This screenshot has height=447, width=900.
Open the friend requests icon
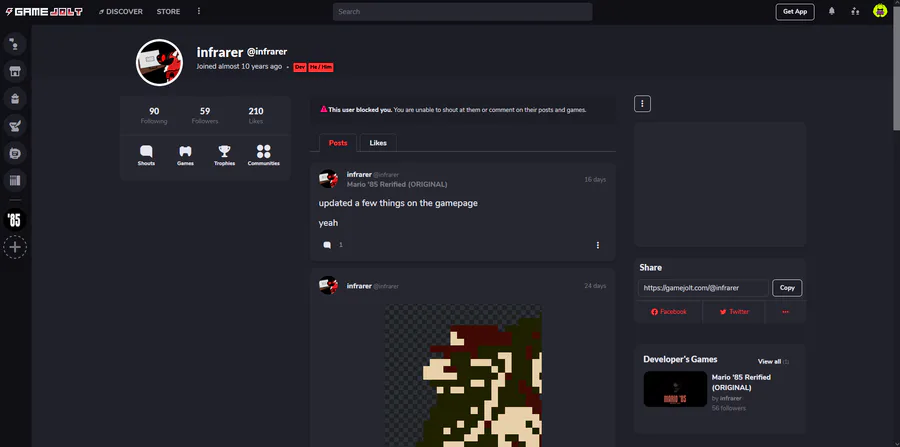pyautogui.click(x=855, y=11)
